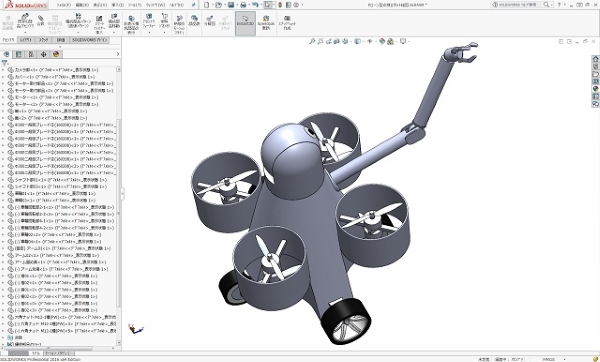Image resolution: width=600 pixels, height=362 pixels.
Task: Open the SolidWorks Resources home icon
Action: 595,59
